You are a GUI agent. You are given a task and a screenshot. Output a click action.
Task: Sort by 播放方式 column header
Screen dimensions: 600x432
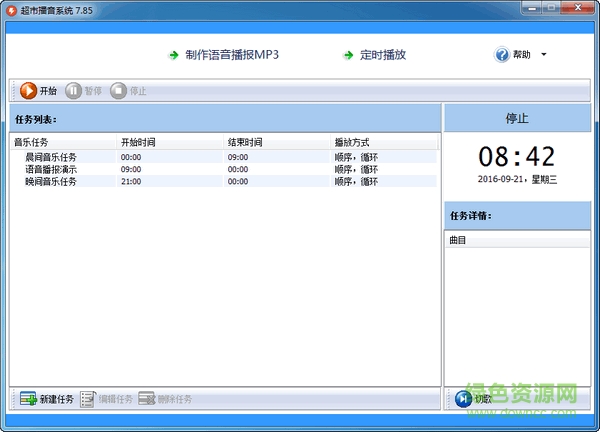point(384,142)
